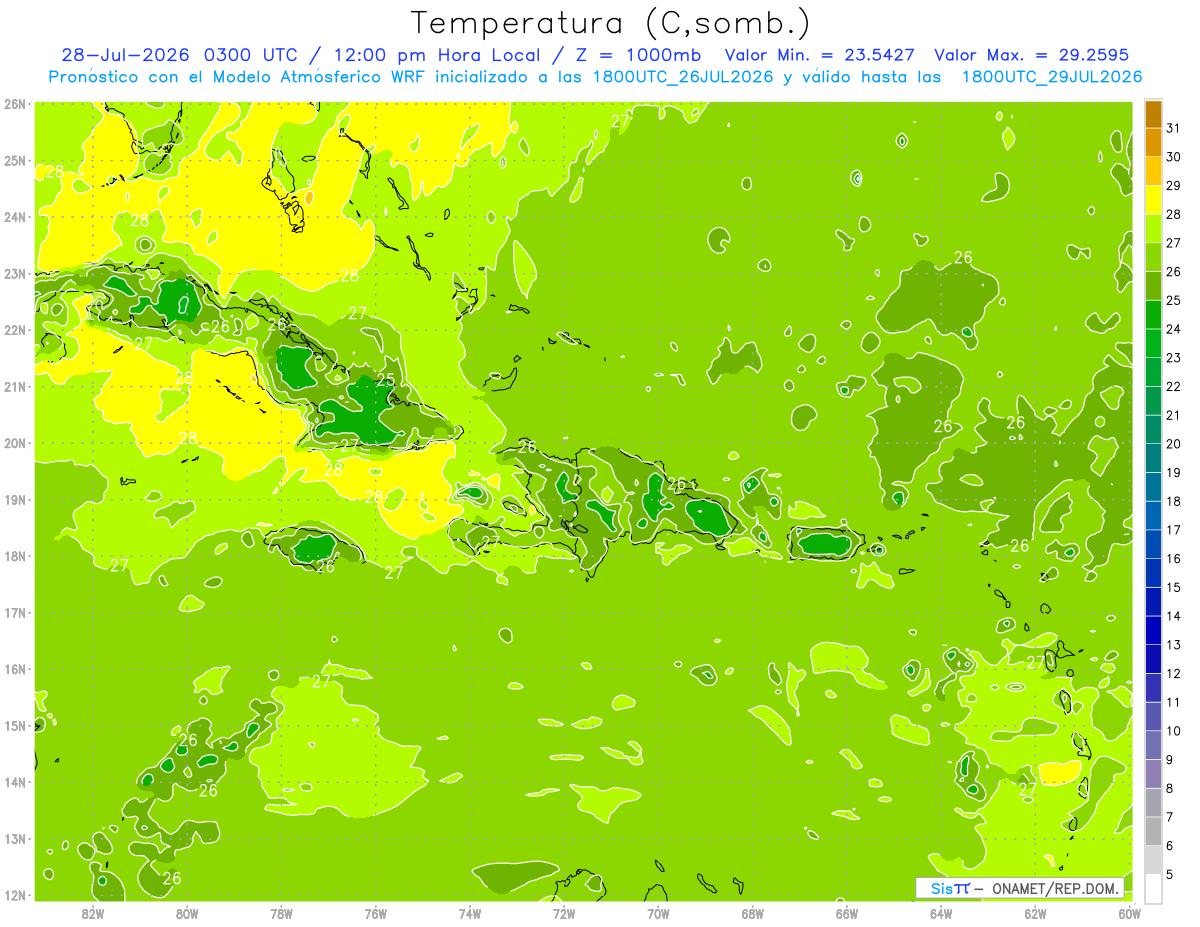The width and height of the screenshot is (1200, 927).
Task: Click the 19N latitude axis label
Action: click(15, 499)
